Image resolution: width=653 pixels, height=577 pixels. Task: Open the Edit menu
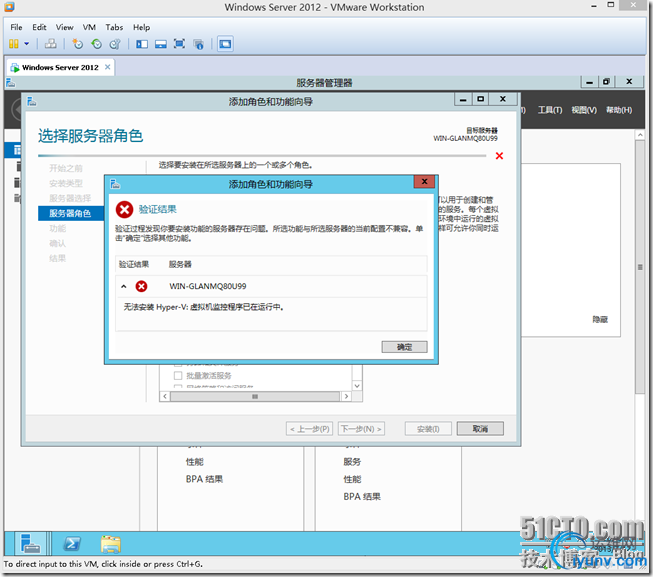(39, 27)
